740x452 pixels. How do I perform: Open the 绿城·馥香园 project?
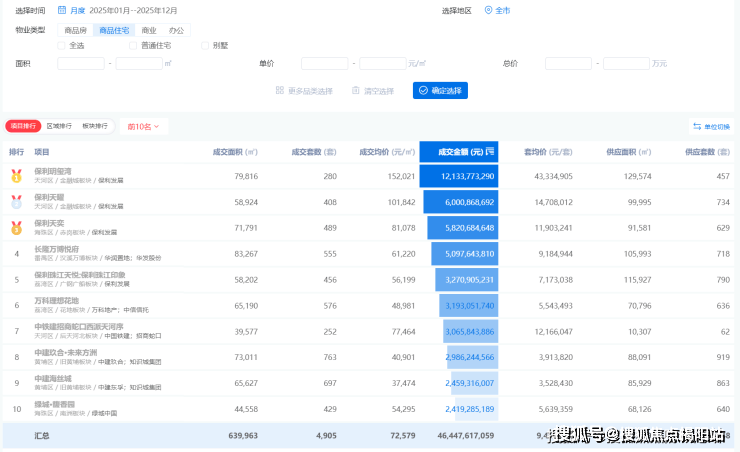[x=55, y=404]
